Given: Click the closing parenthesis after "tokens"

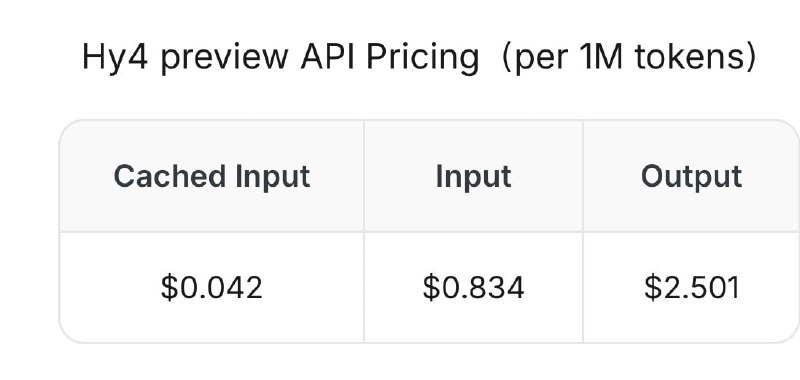Looking at the screenshot, I should [x=751, y=58].
